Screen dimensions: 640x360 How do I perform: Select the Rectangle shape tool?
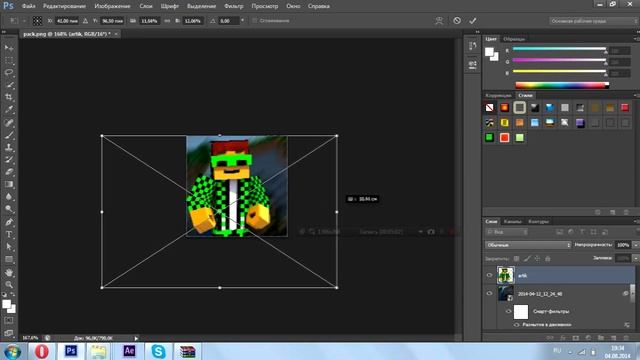[9, 260]
